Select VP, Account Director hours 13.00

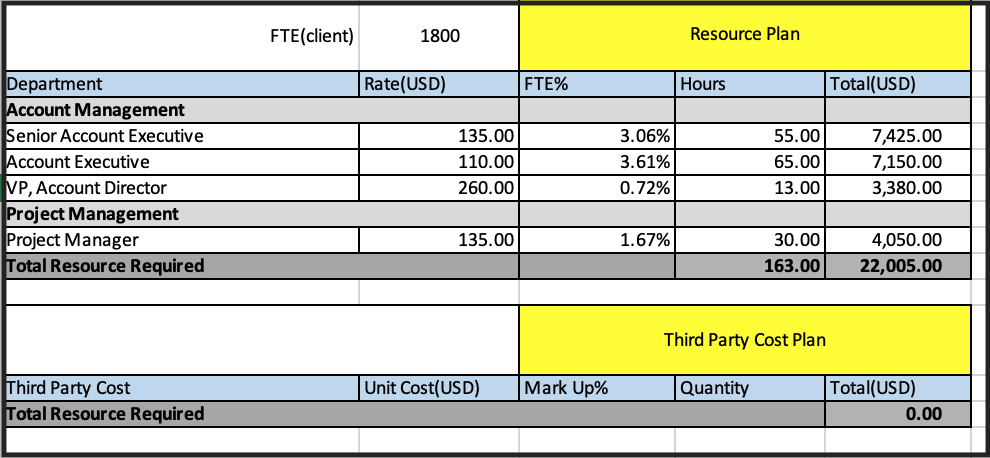[749, 188]
